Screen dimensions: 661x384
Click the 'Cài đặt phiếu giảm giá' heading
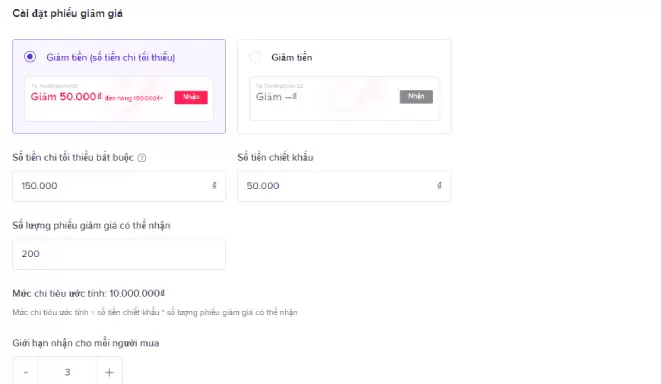pyautogui.click(x=67, y=13)
